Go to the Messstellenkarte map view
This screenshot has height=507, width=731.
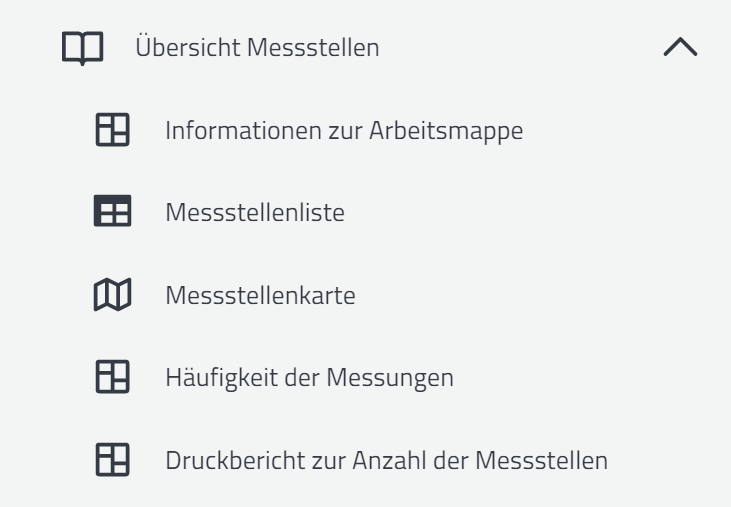coord(262,296)
